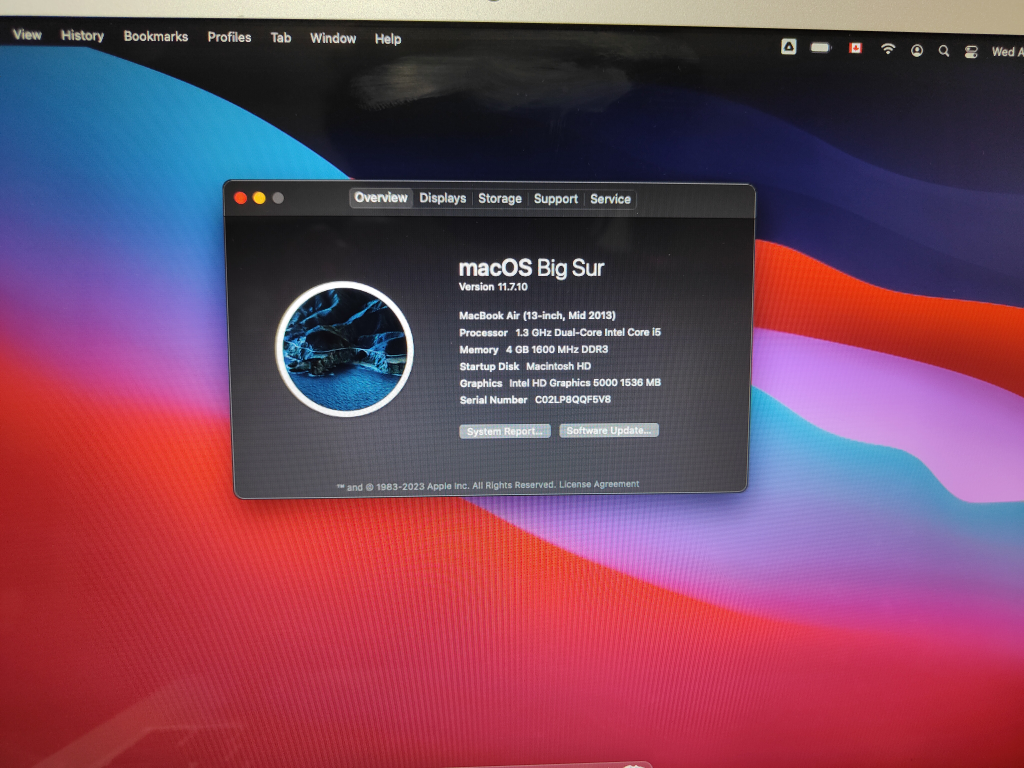Minimize the About This Mac window
The height and width of the screenshot is (768, 1024).
click(259, 198)
